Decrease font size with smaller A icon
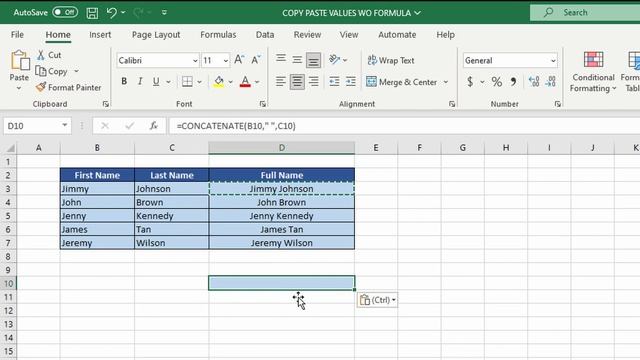Screen dimensions: 640x360 pyautogui.click(x=256, y=60)
